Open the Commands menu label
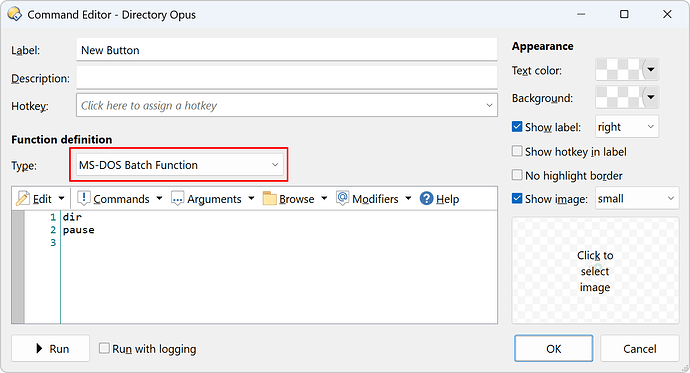The height and width of the screenshot is (373, 690). pos(121,199)
